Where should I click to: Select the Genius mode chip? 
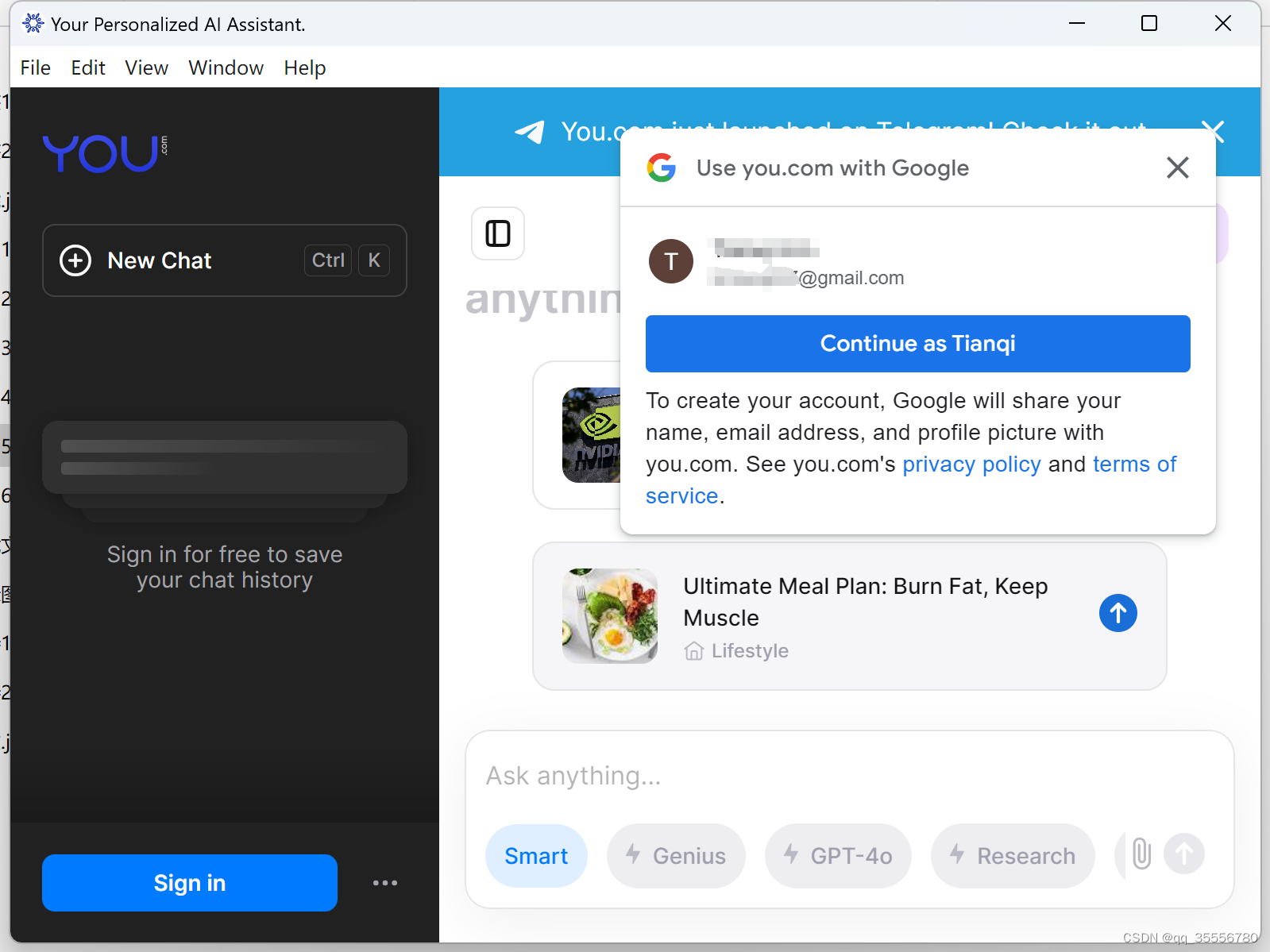pos(676,856)
